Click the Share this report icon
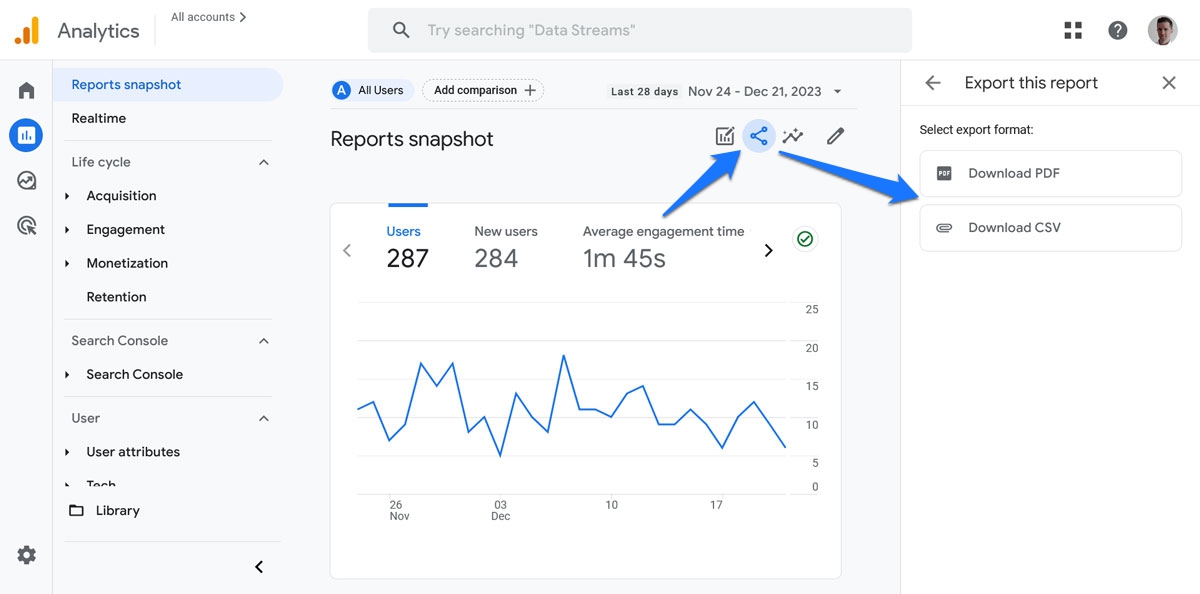1200x594 pixels. point(759,136)
